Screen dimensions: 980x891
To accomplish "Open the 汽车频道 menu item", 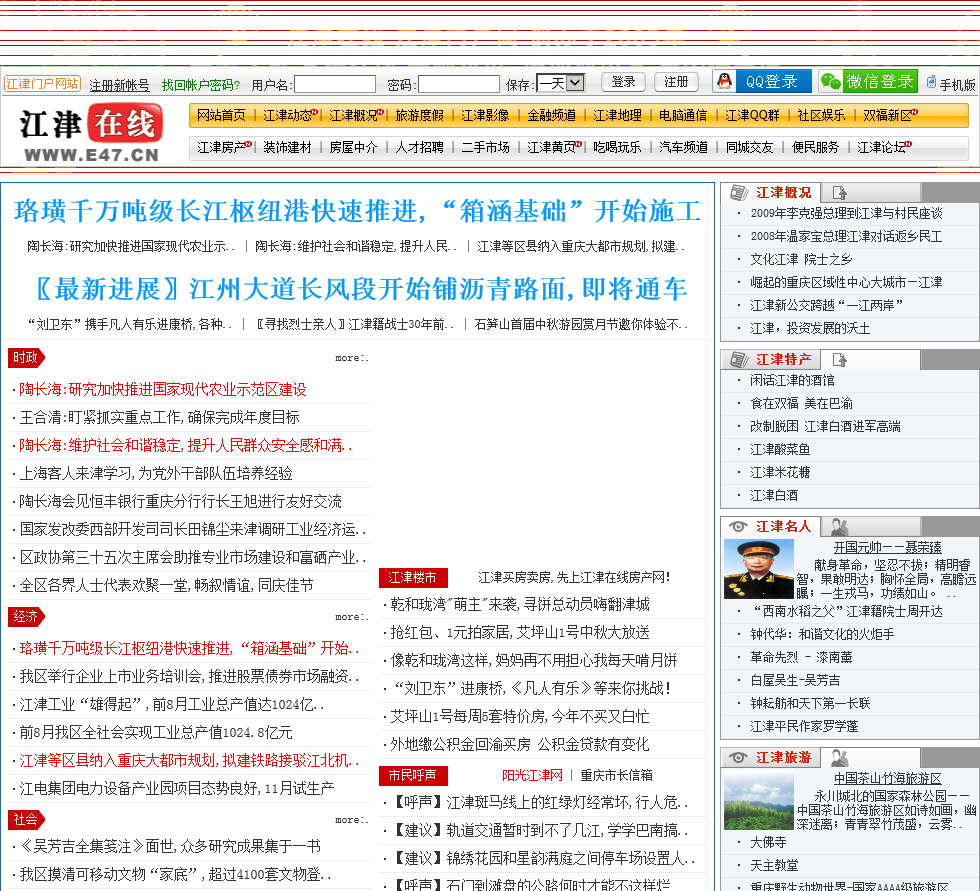I will tap(684, 147).
